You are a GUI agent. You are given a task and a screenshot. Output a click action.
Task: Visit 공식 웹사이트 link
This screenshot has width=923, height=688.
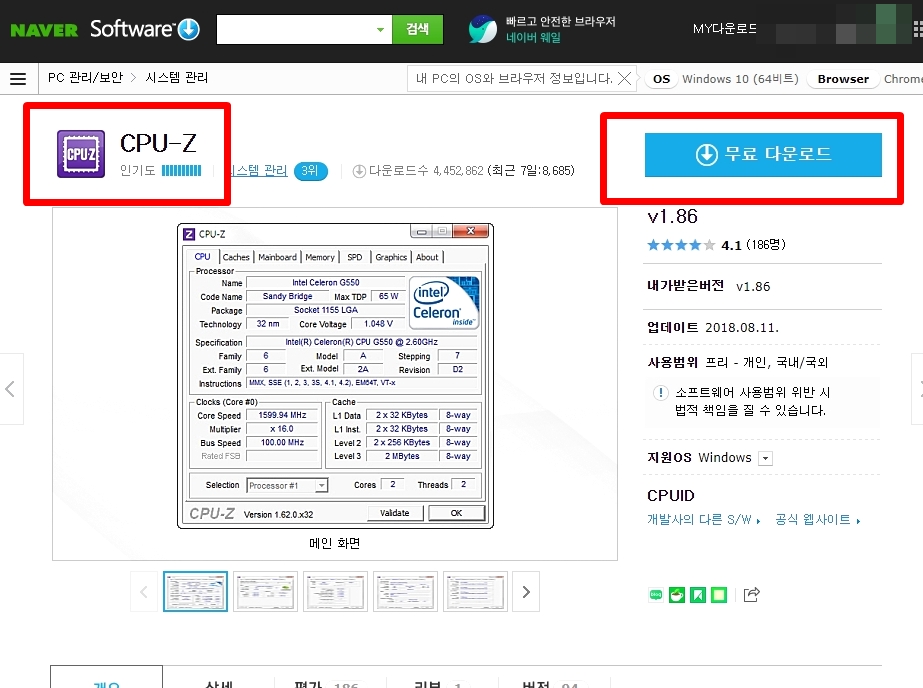(x=818, y=520)
